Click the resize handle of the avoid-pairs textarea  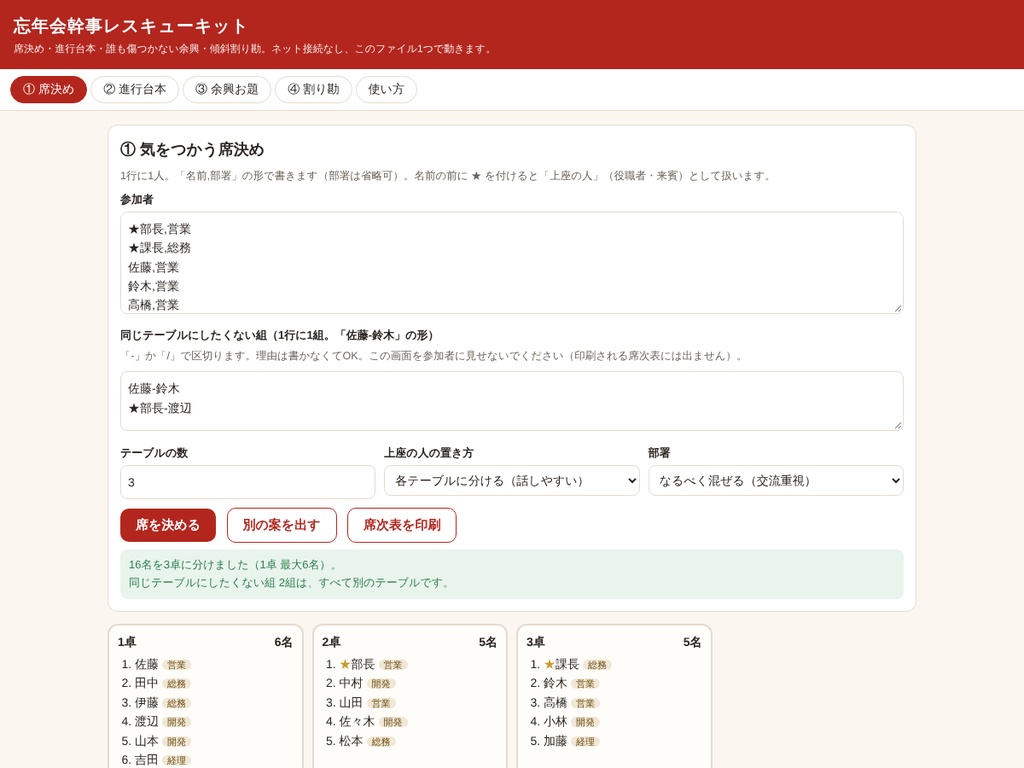[898, 425]
